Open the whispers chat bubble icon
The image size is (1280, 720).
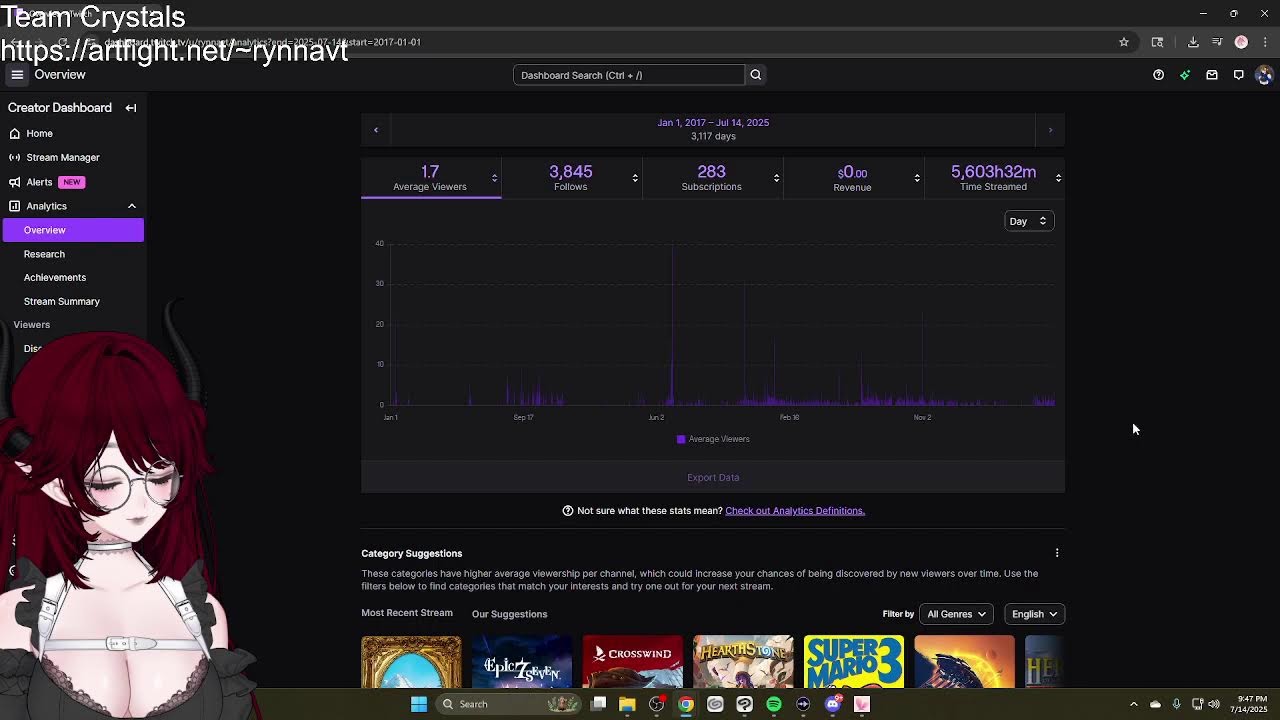coord(1238,75)
